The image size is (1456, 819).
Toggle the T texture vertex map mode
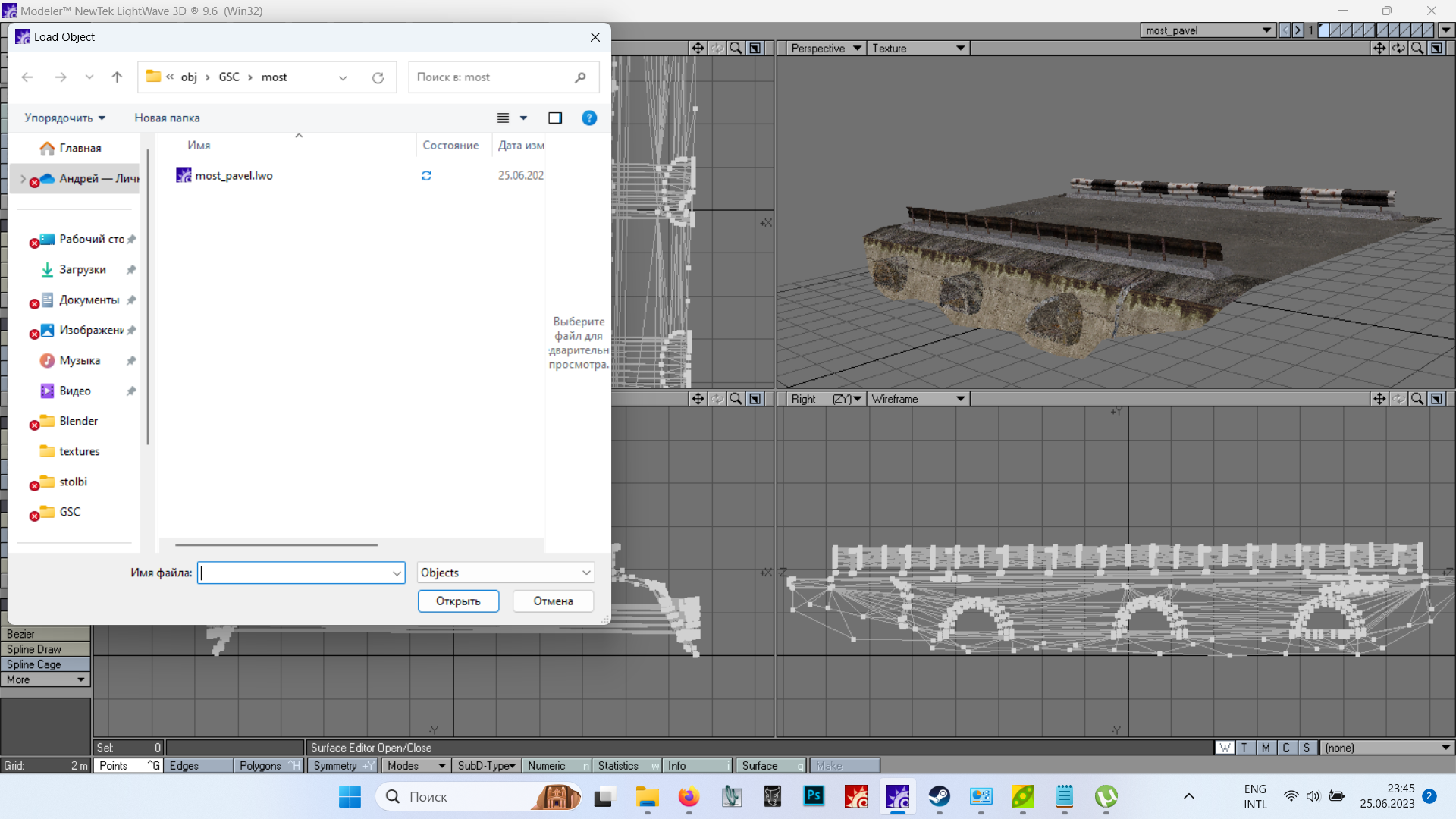pyautogui.click(x=1244, y=748)
